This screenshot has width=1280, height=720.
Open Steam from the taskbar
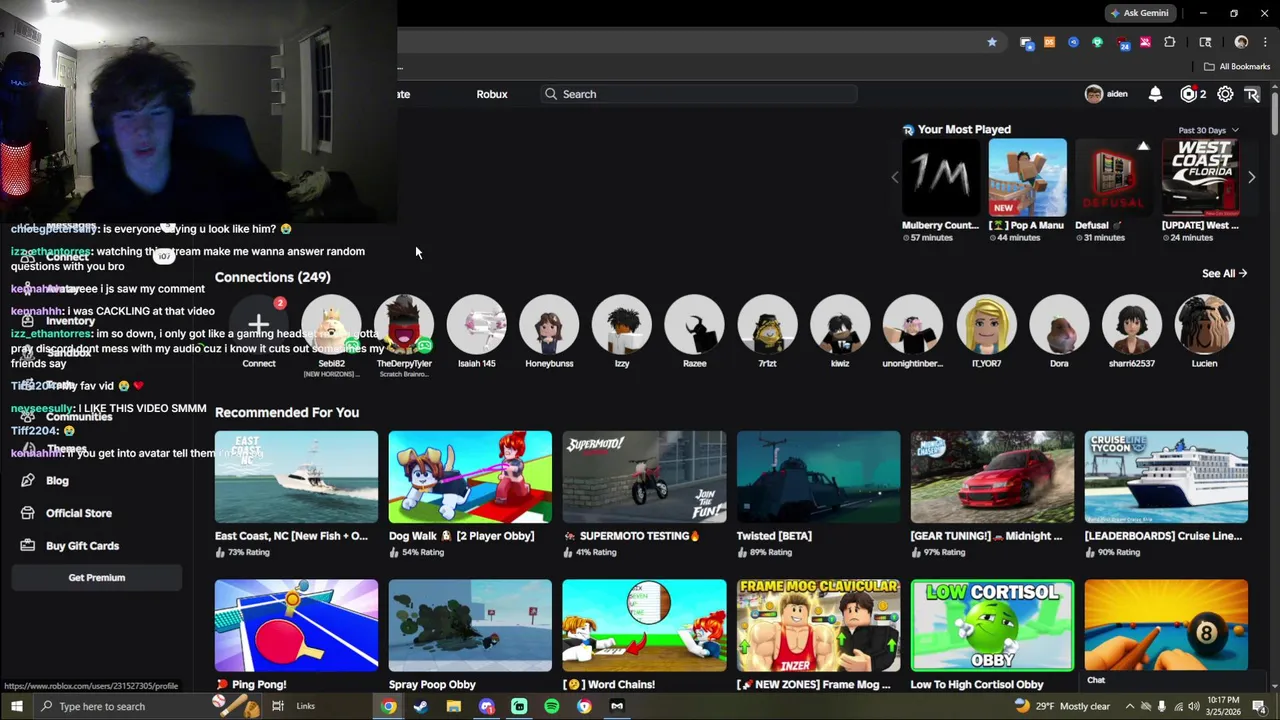coord(421,706)
